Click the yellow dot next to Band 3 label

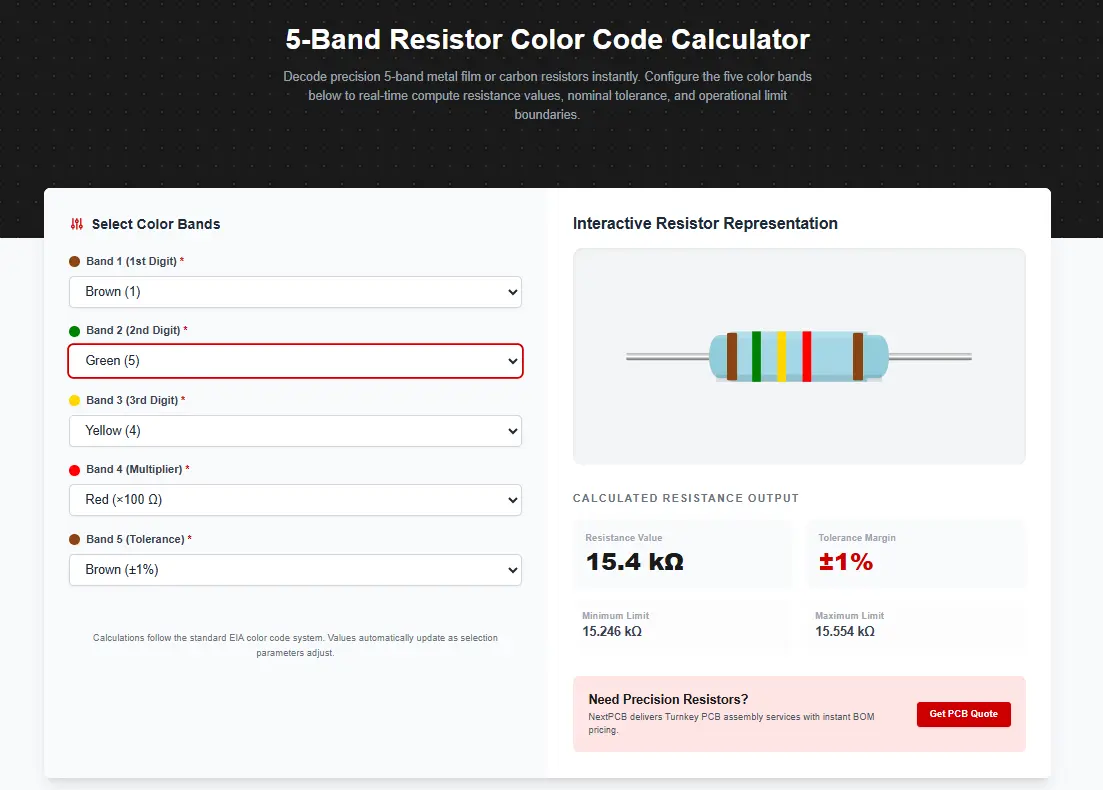pyautogui.click(x=75, y=400)
